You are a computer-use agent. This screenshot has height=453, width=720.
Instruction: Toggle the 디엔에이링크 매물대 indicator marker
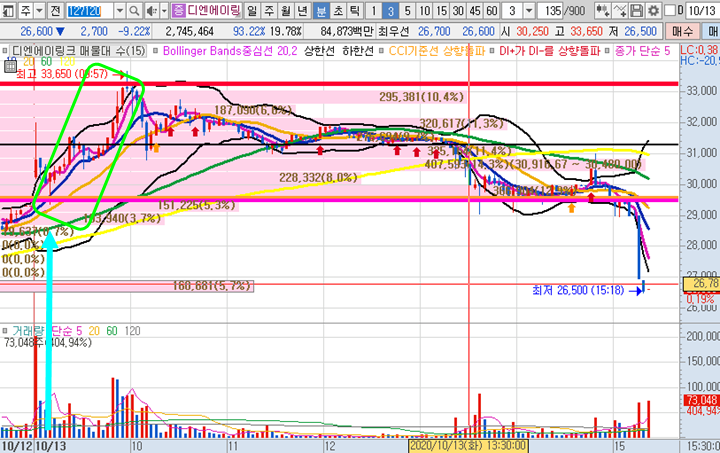pos(5,50)
